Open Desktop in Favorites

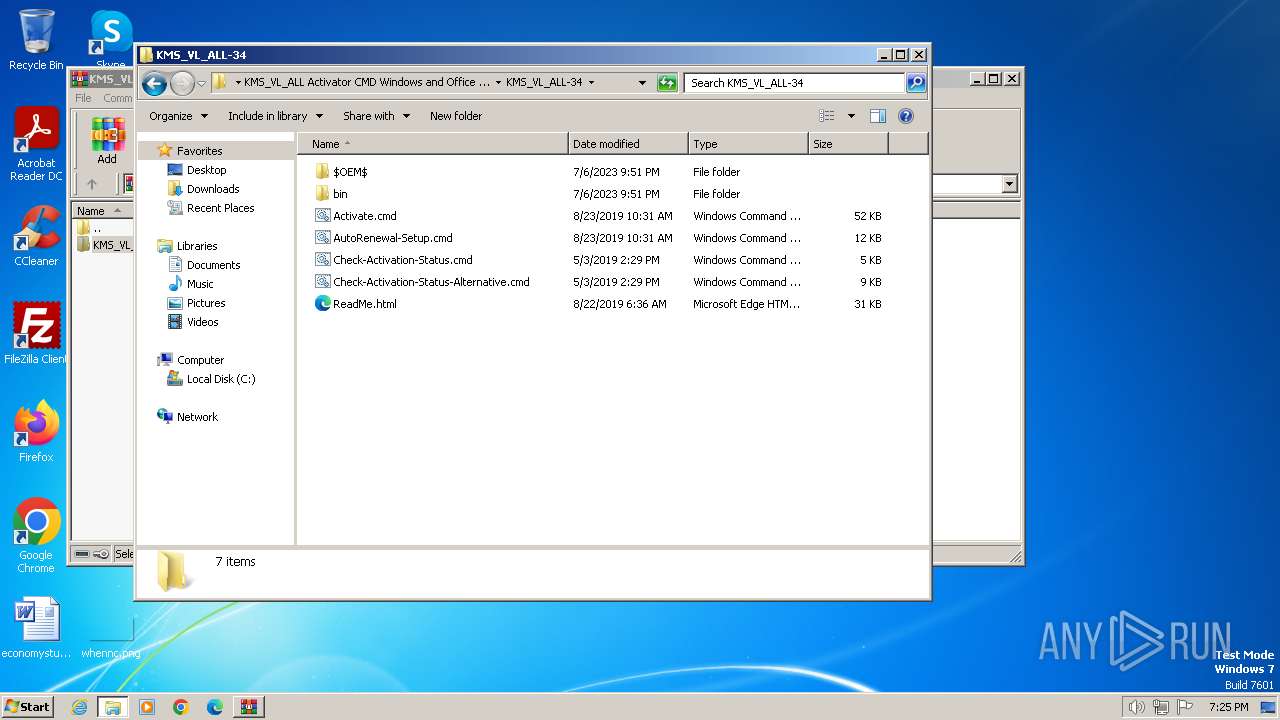coord(206,170)
